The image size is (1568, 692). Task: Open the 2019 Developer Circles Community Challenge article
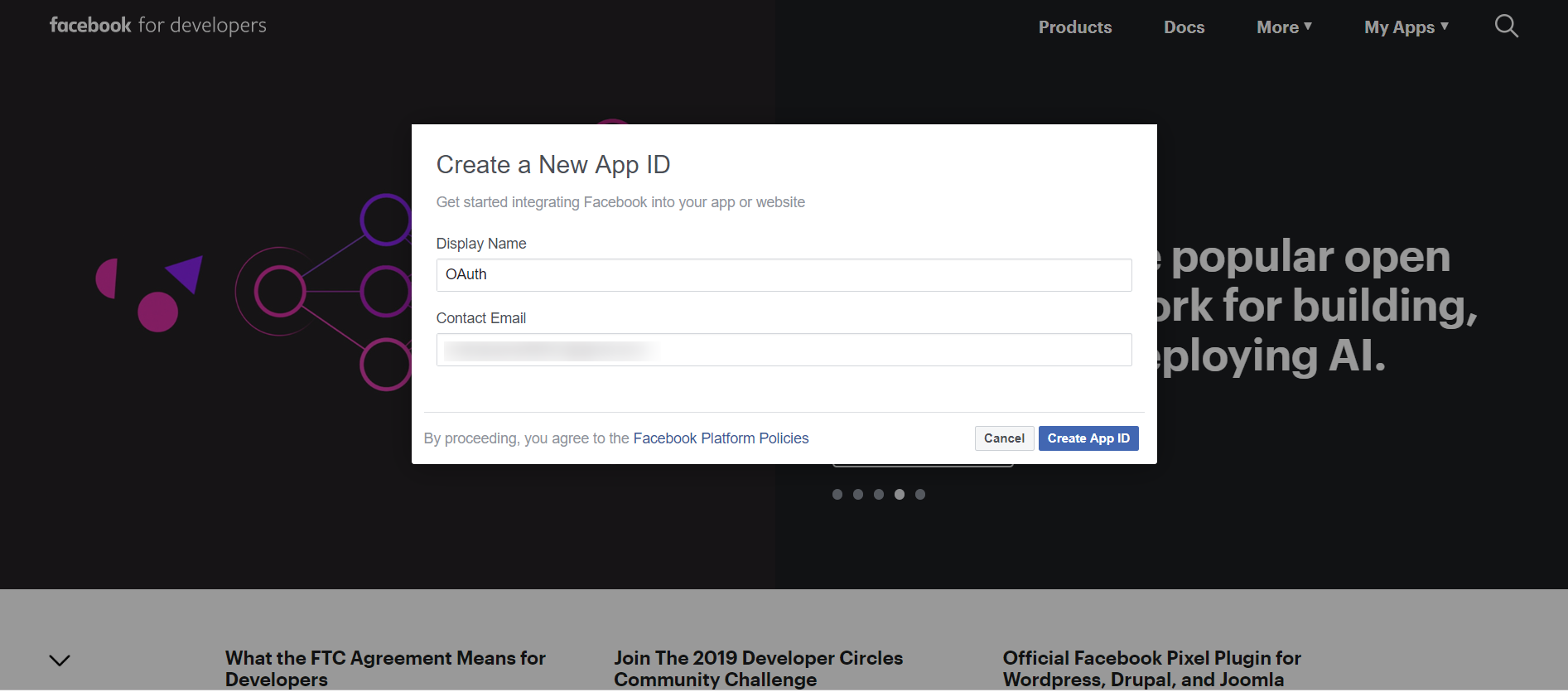coord(758,669)
